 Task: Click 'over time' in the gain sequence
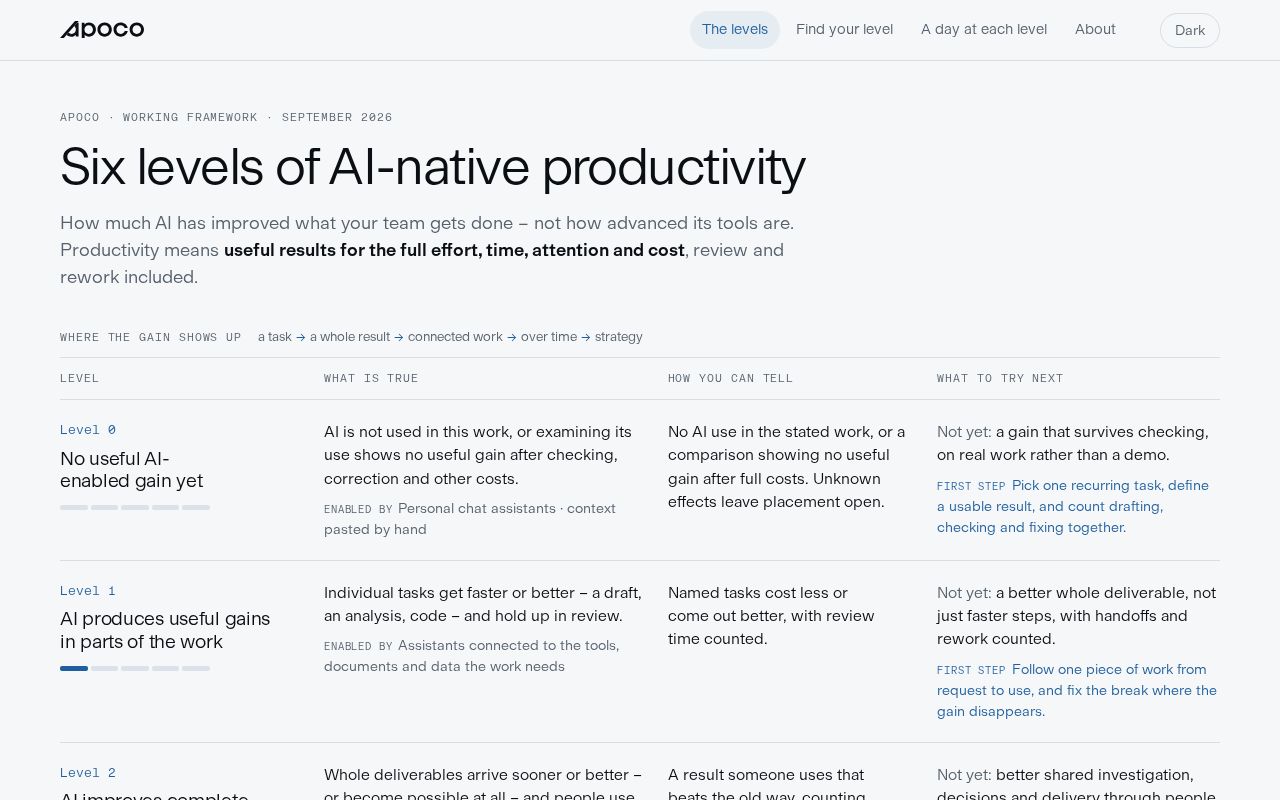coord(549,337)
